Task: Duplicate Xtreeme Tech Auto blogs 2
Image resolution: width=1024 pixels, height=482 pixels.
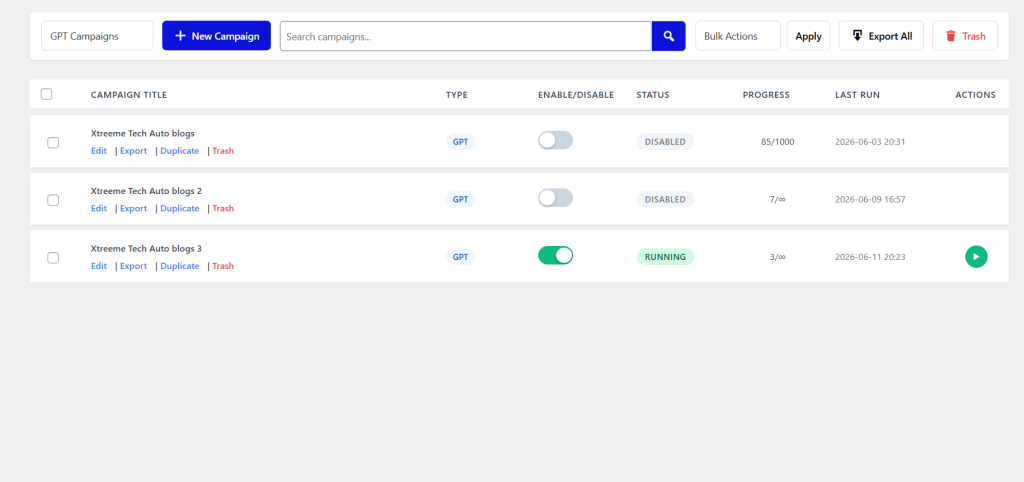Action: (x=180, y=208)
